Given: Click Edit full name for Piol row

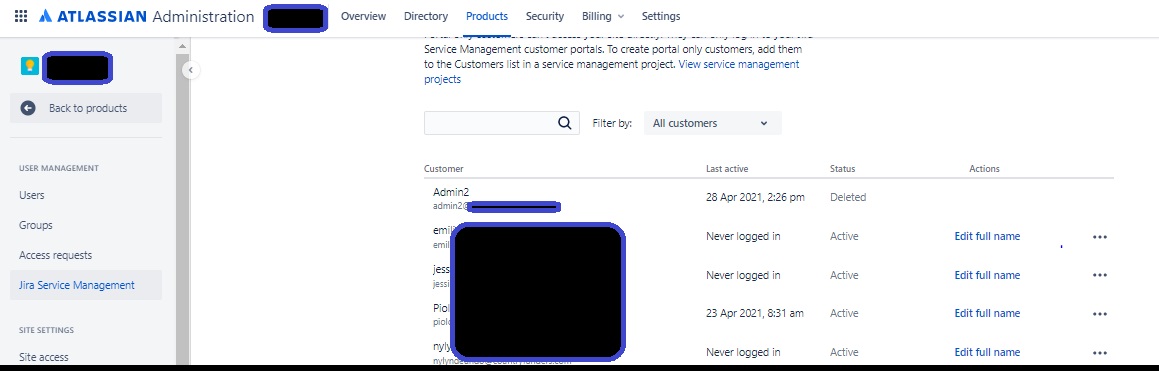Looking at the screenshot, I should tap(987, 313).
